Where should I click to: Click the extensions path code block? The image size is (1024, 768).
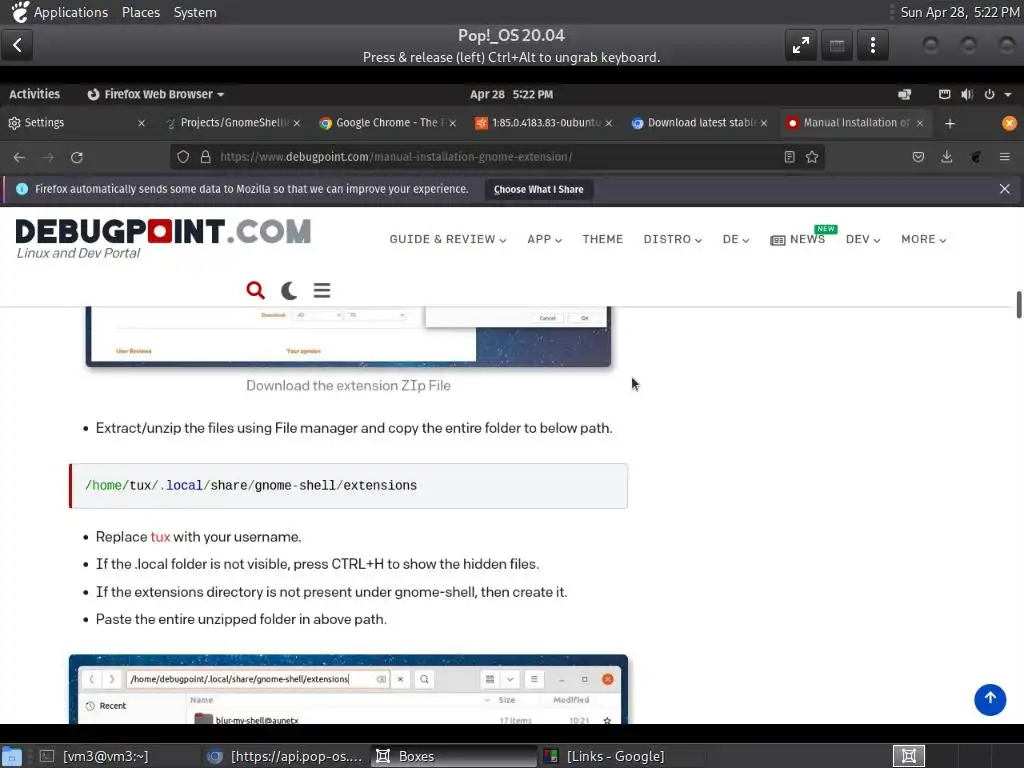[348, 486]
